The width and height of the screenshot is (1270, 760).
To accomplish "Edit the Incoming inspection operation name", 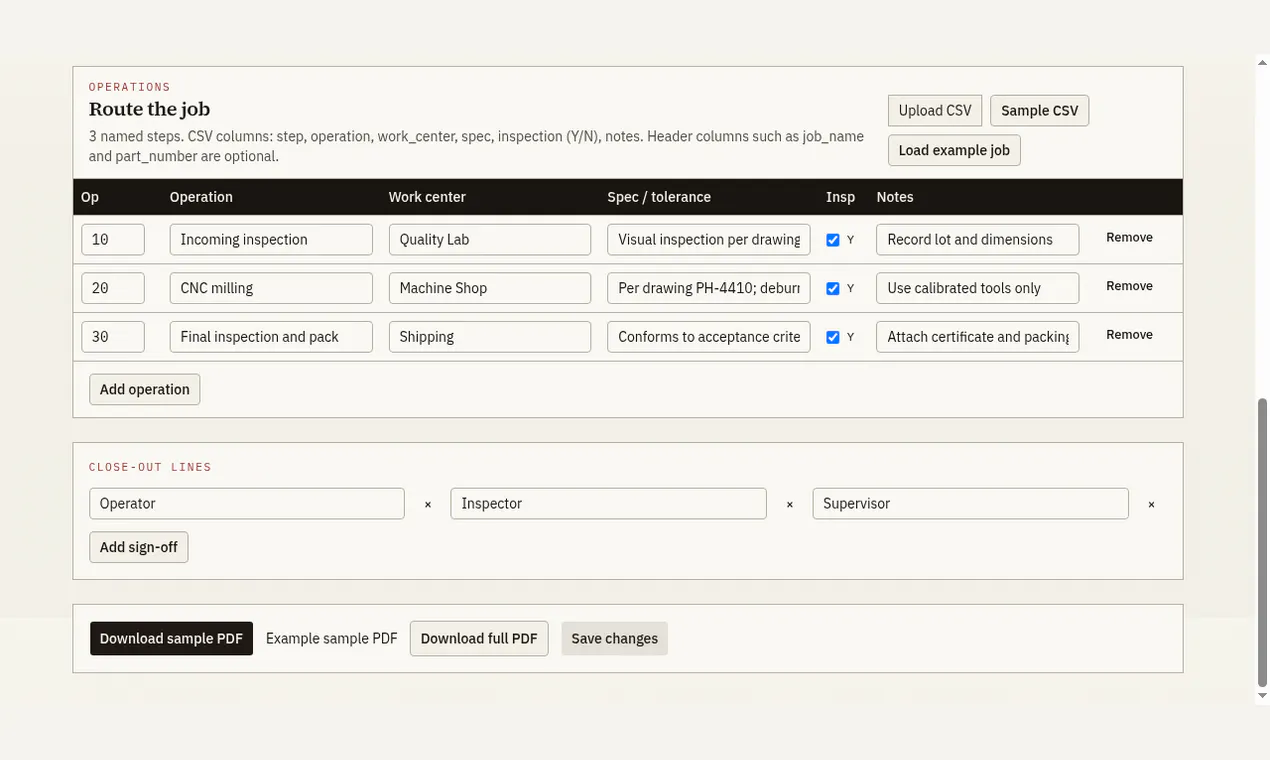I will [x=271, y=240].
